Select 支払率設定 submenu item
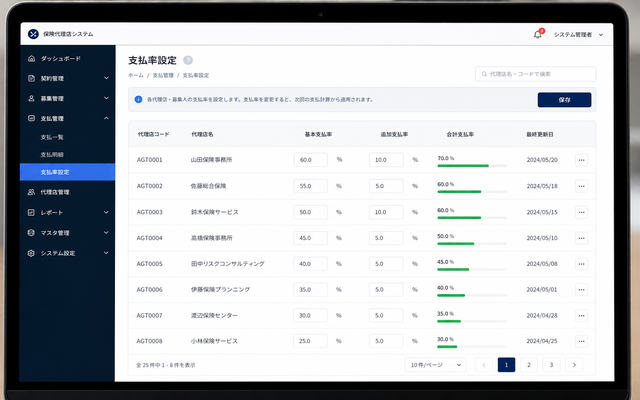The width and height of the screenshot is (640, 400). tap(67, 172)
